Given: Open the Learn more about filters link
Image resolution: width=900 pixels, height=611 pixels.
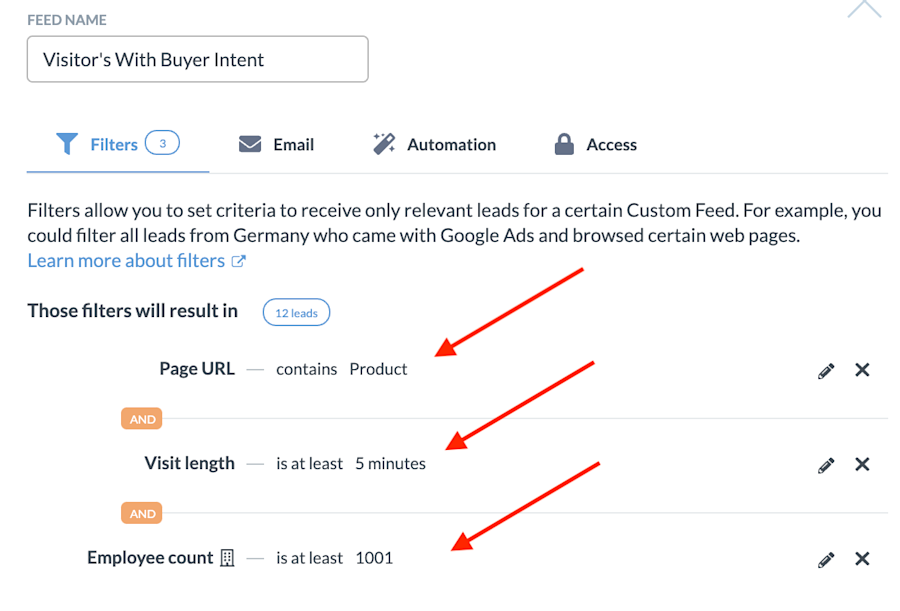Looking at the screenshot, I should 126,260.
